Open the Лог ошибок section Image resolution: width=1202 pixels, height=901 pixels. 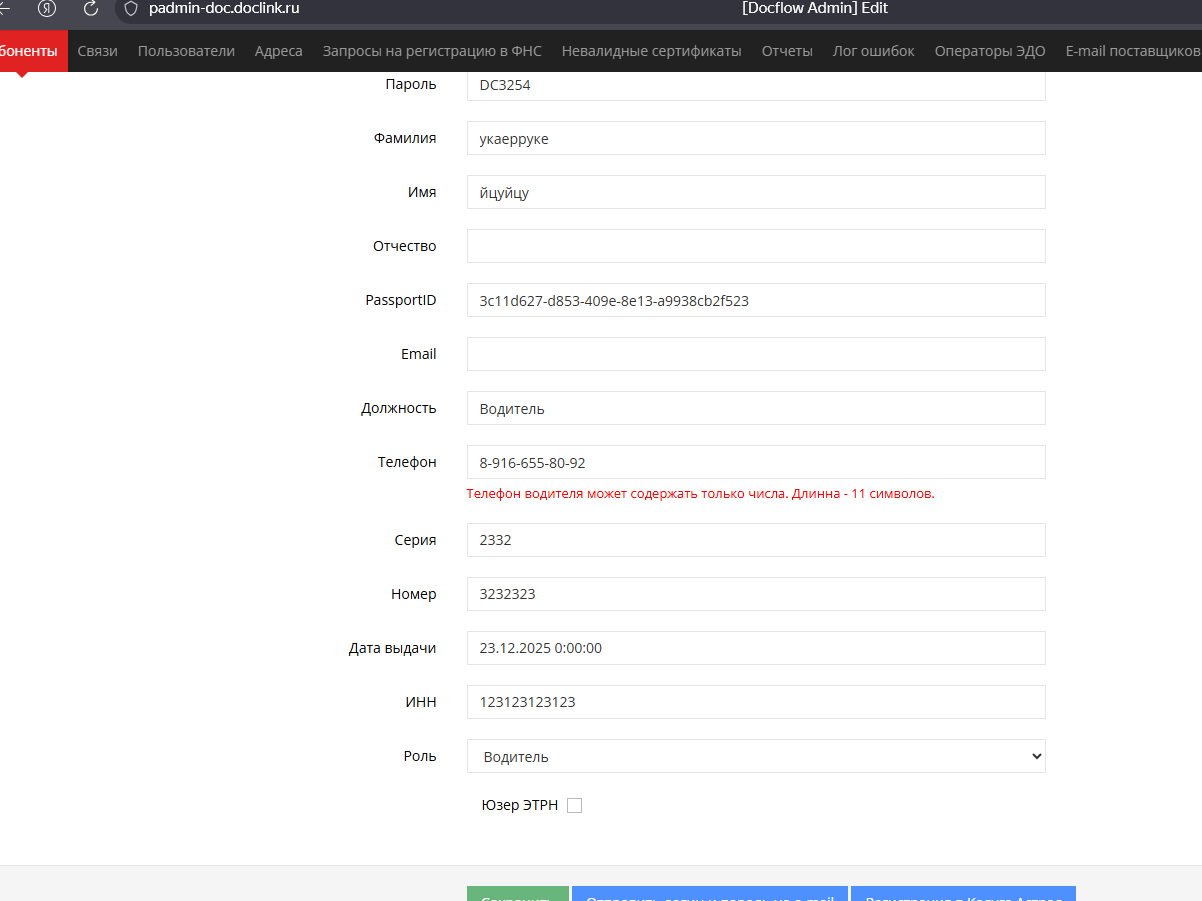coord(873,51)
